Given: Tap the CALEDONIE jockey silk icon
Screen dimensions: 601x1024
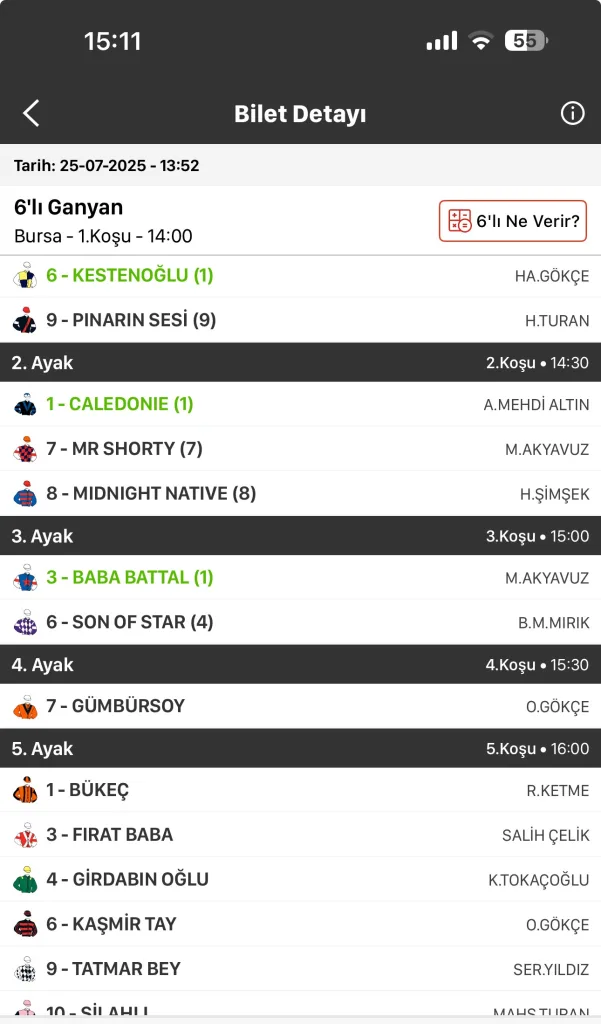Looking at the screenshot, I should pos(25,405).
